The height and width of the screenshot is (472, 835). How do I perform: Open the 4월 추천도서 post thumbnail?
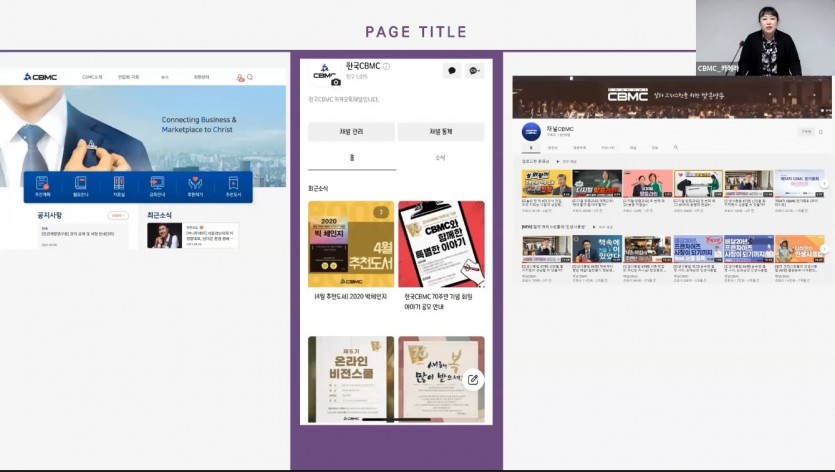(351, 244)
